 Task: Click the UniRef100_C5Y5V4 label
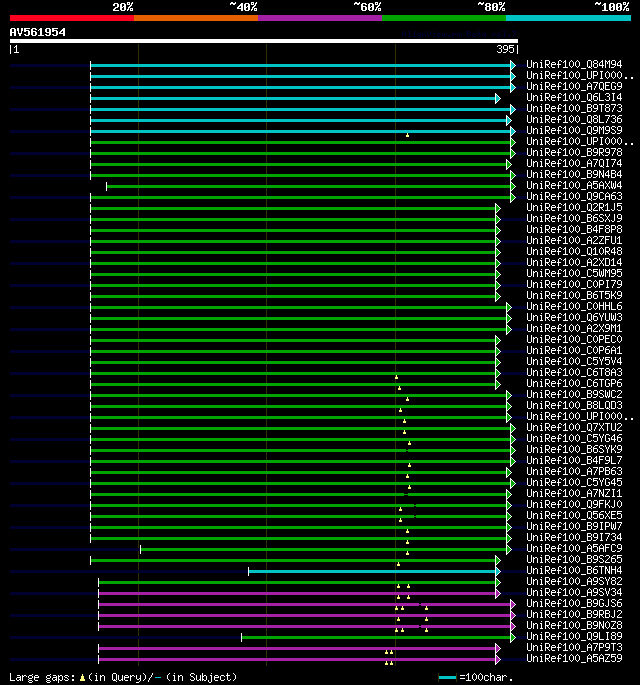click(574, 362)
